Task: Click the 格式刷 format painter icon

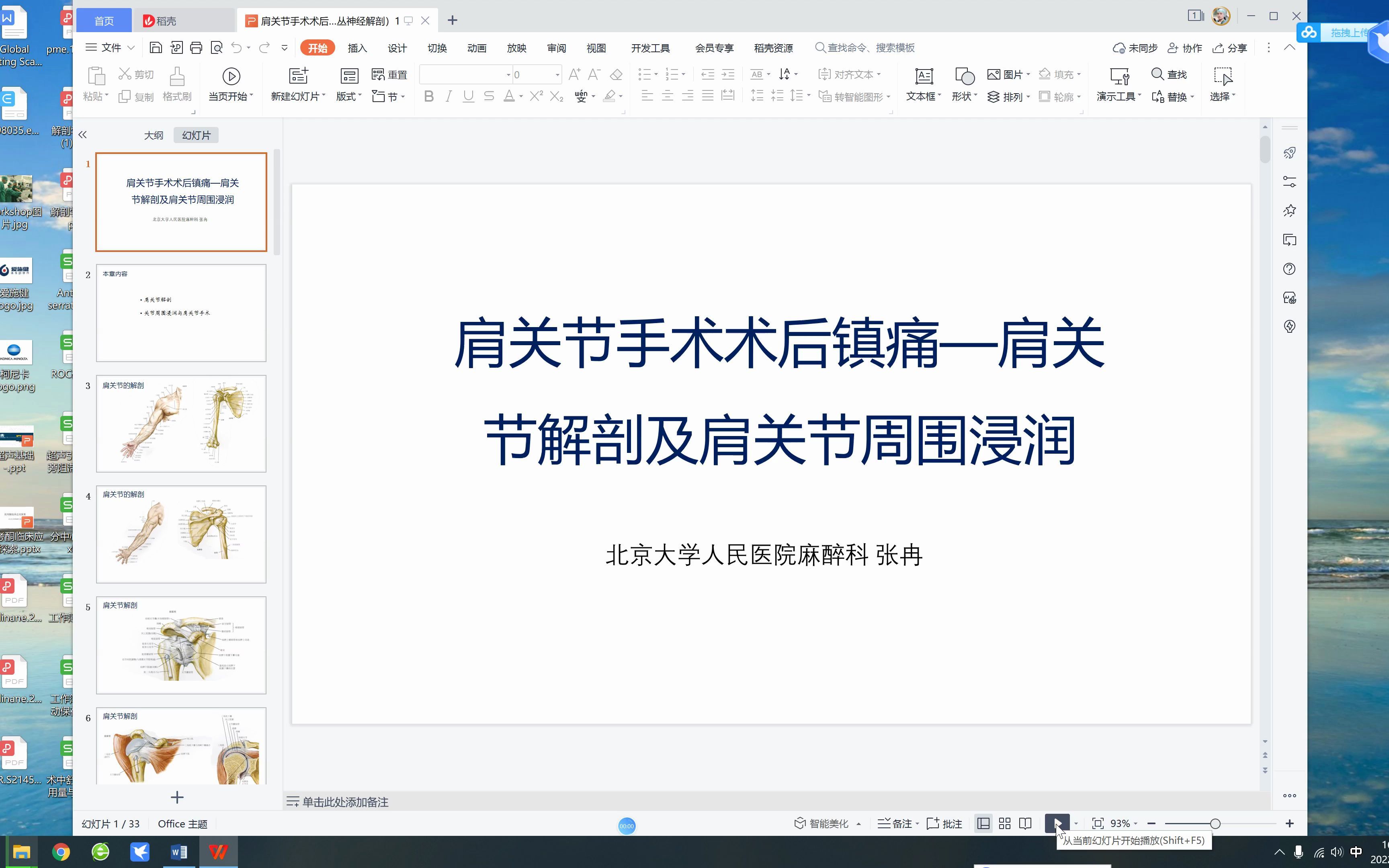Action: pyautogui.click(x=177, y=76)
